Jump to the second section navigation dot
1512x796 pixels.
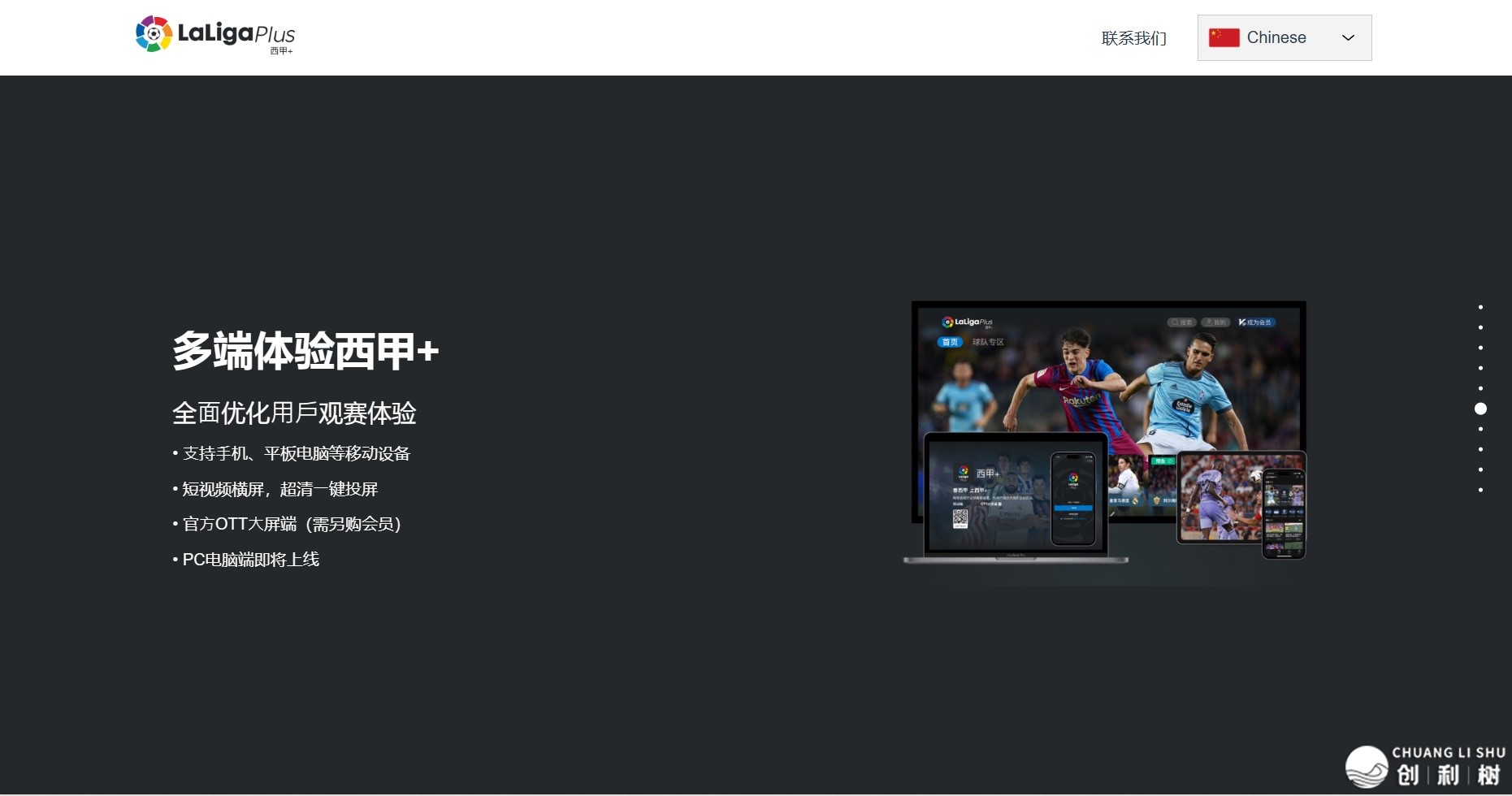click(x=1480, y=327)
